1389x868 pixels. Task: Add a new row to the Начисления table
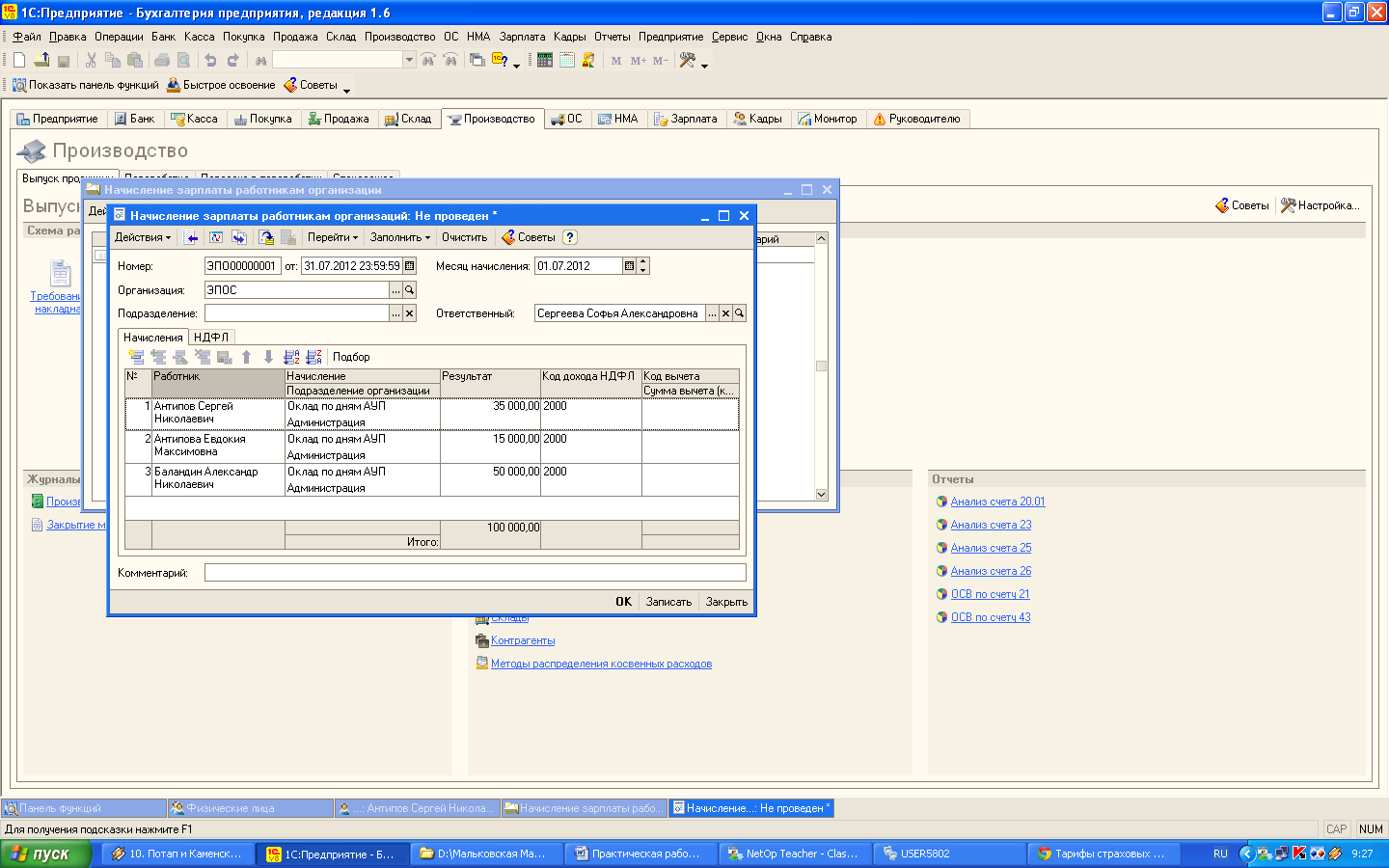pyautogui.click(x=136, y=357)
